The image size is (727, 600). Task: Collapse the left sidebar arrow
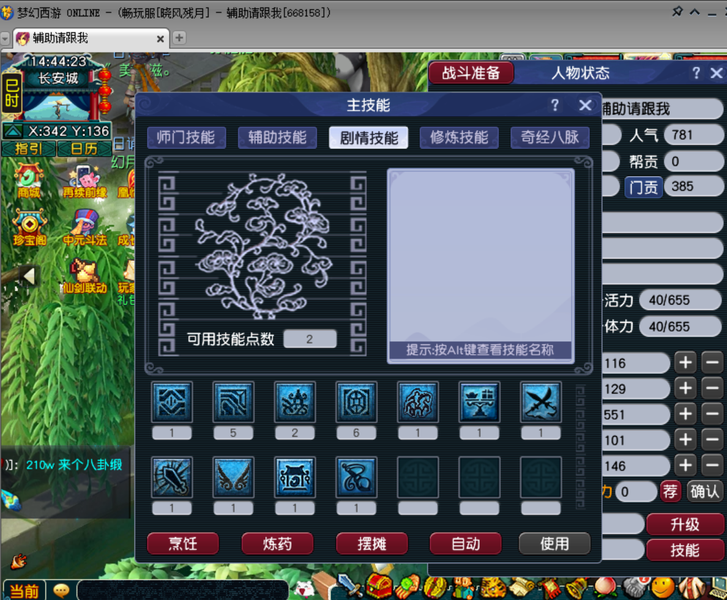click(x=28, y=276)
